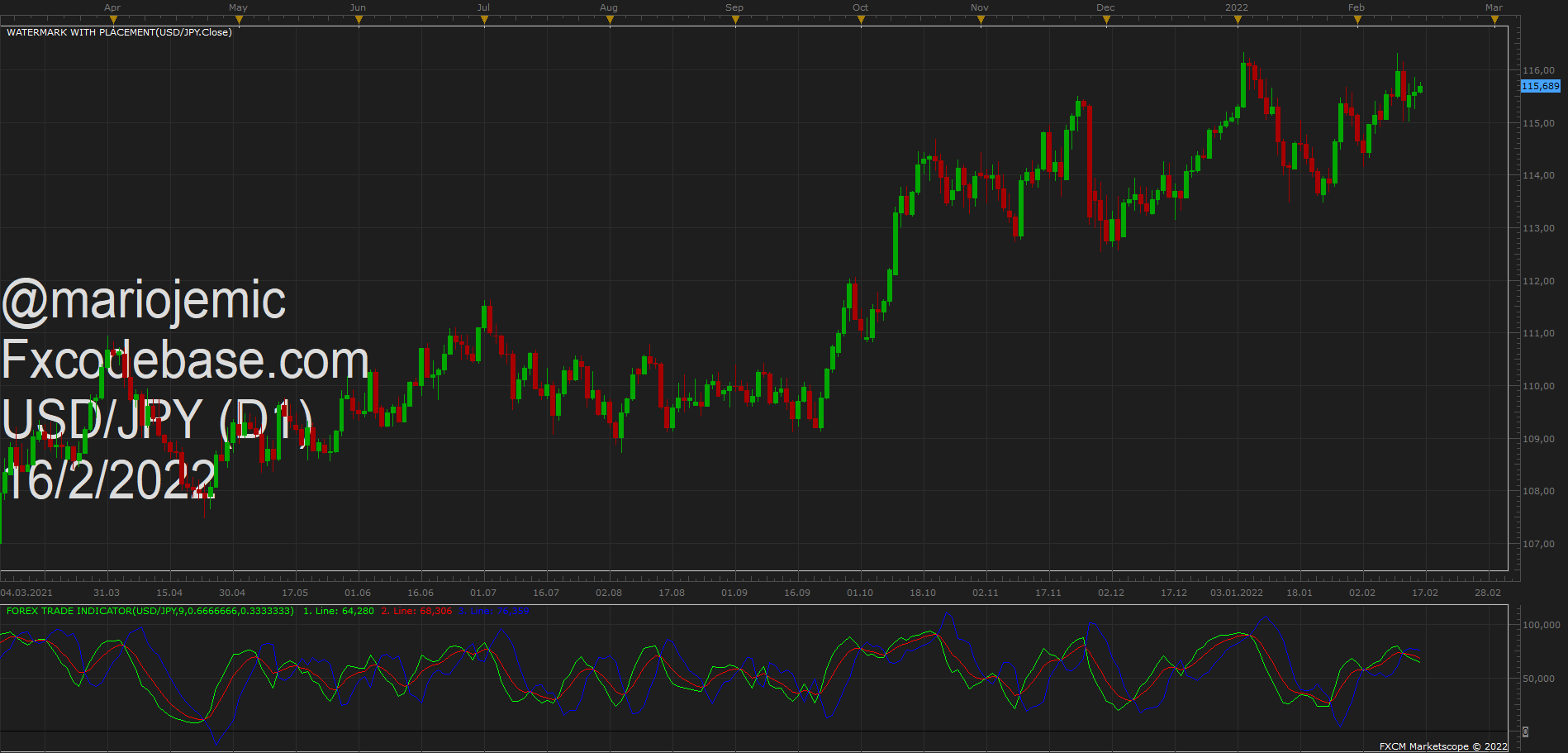The height and width of the screenshot is (753, 1568).
Task: Click the Oct month marker triangle
Action: click(861, 20)
